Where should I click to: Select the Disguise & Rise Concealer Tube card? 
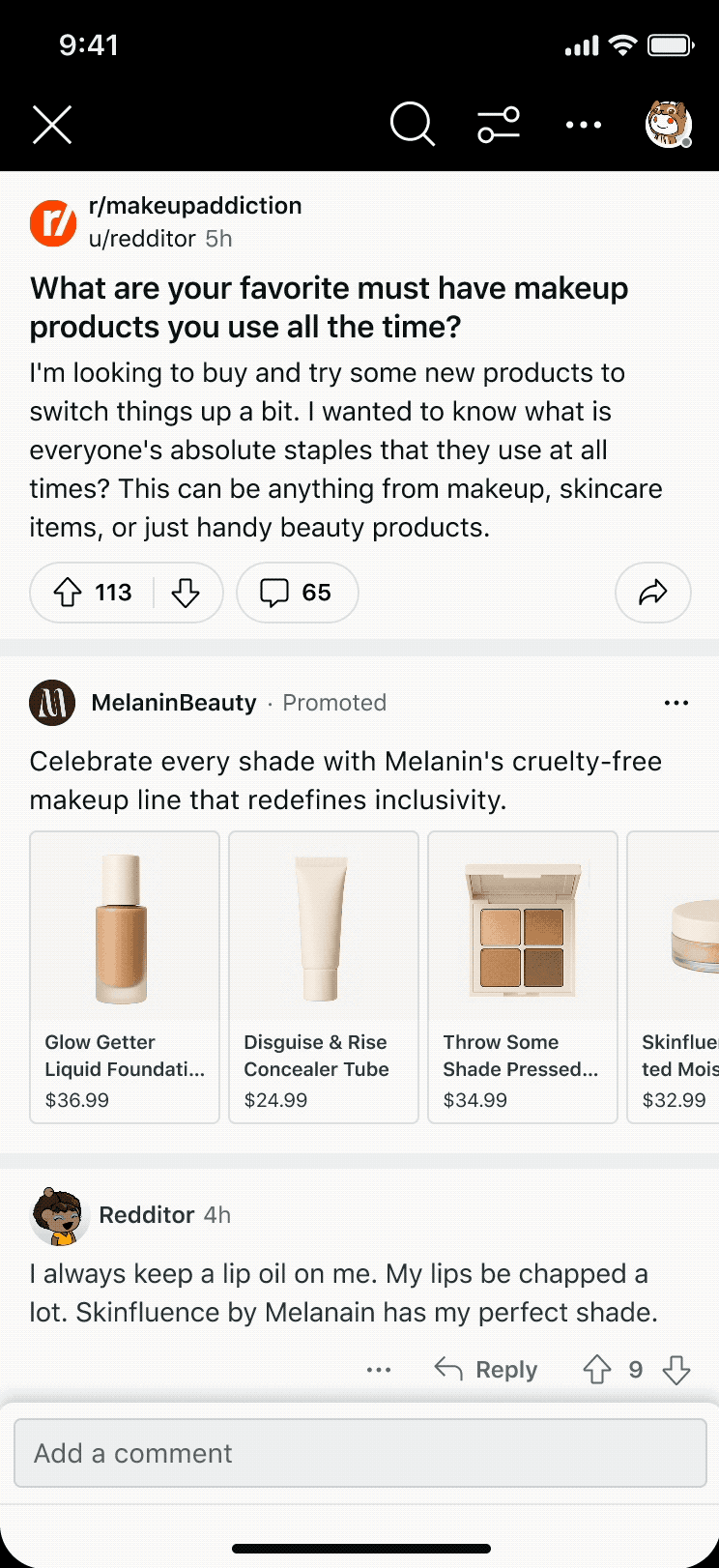tap(323, 976)
